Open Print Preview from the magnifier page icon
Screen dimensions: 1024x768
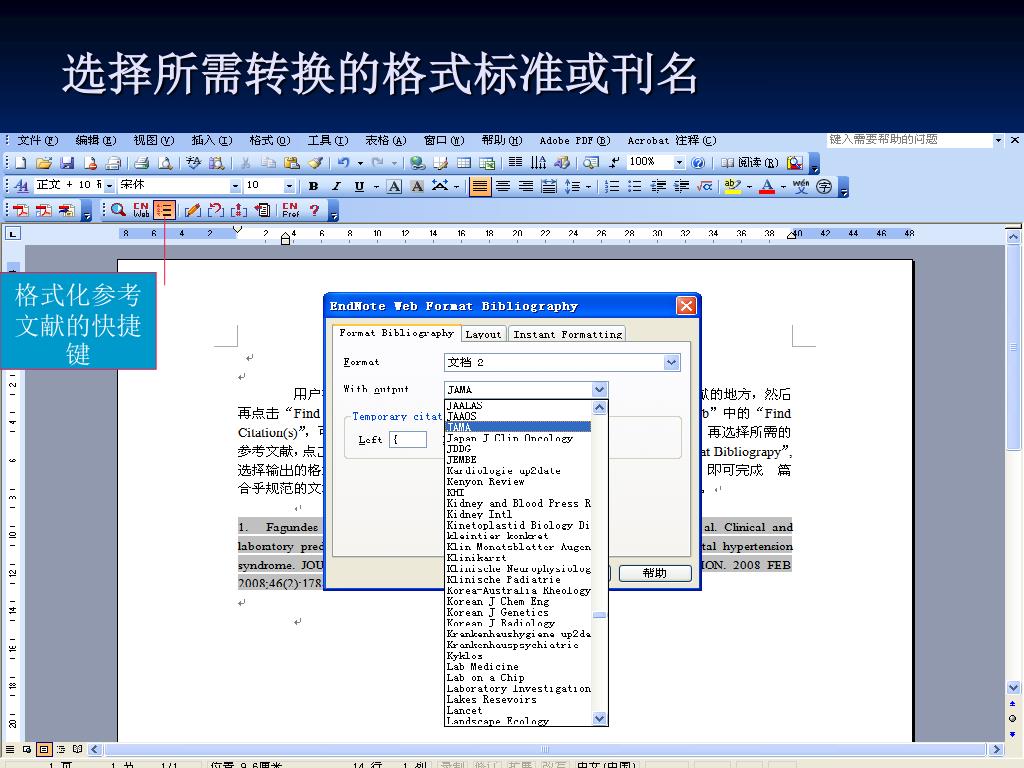165,163
